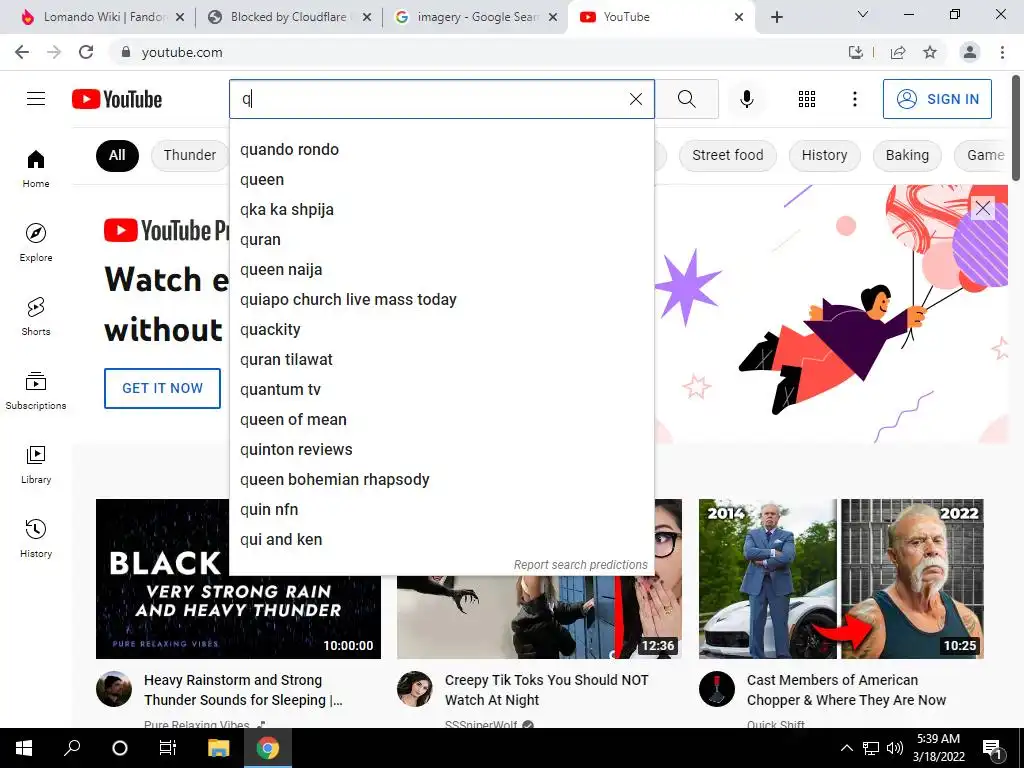This screenshot has height=768, width=1024.
Task: Switch to Blocked by Cloudflare tab
Action: (287, 17)
